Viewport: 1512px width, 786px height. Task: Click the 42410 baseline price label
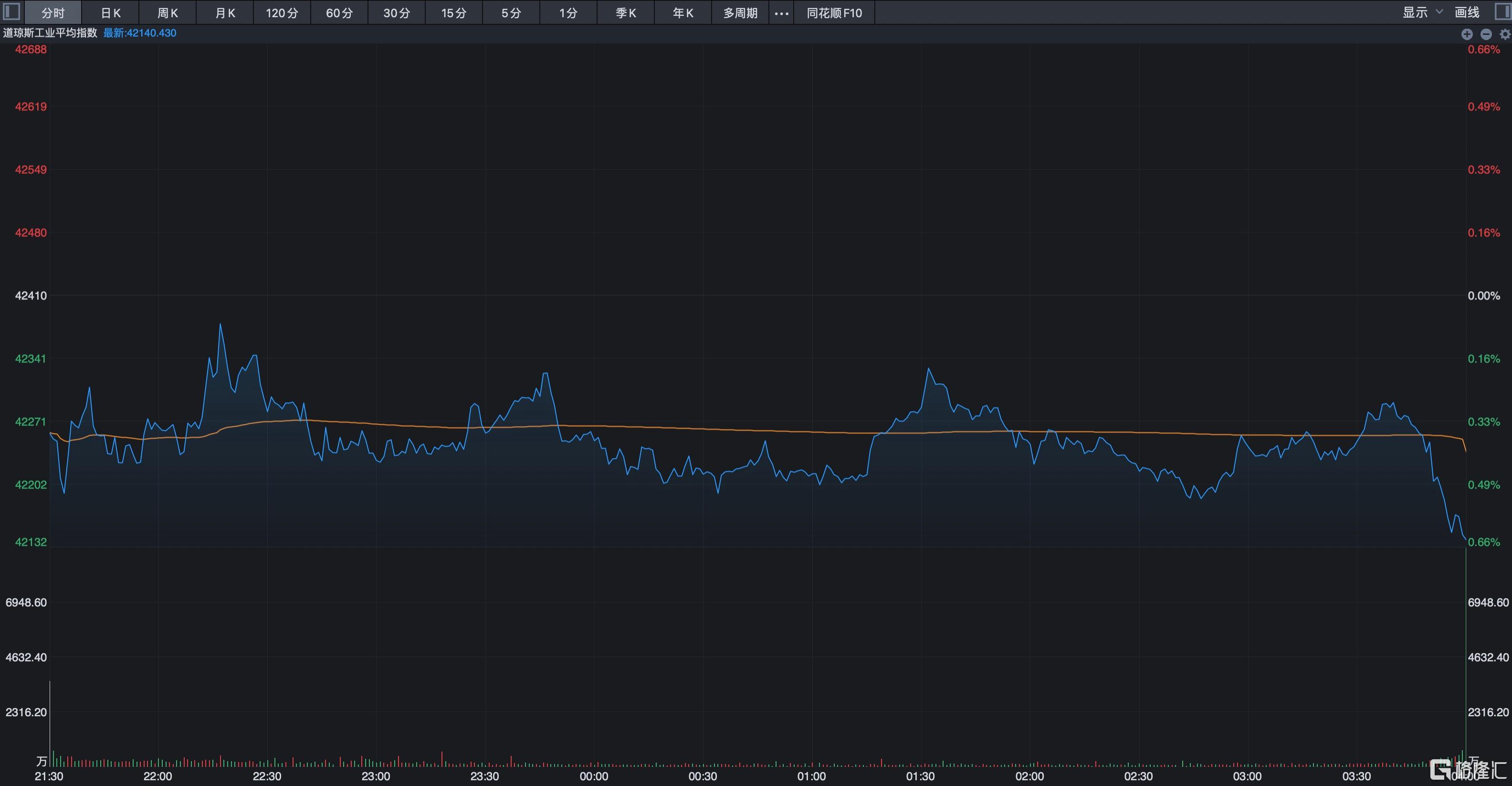[x=31, y=296]
